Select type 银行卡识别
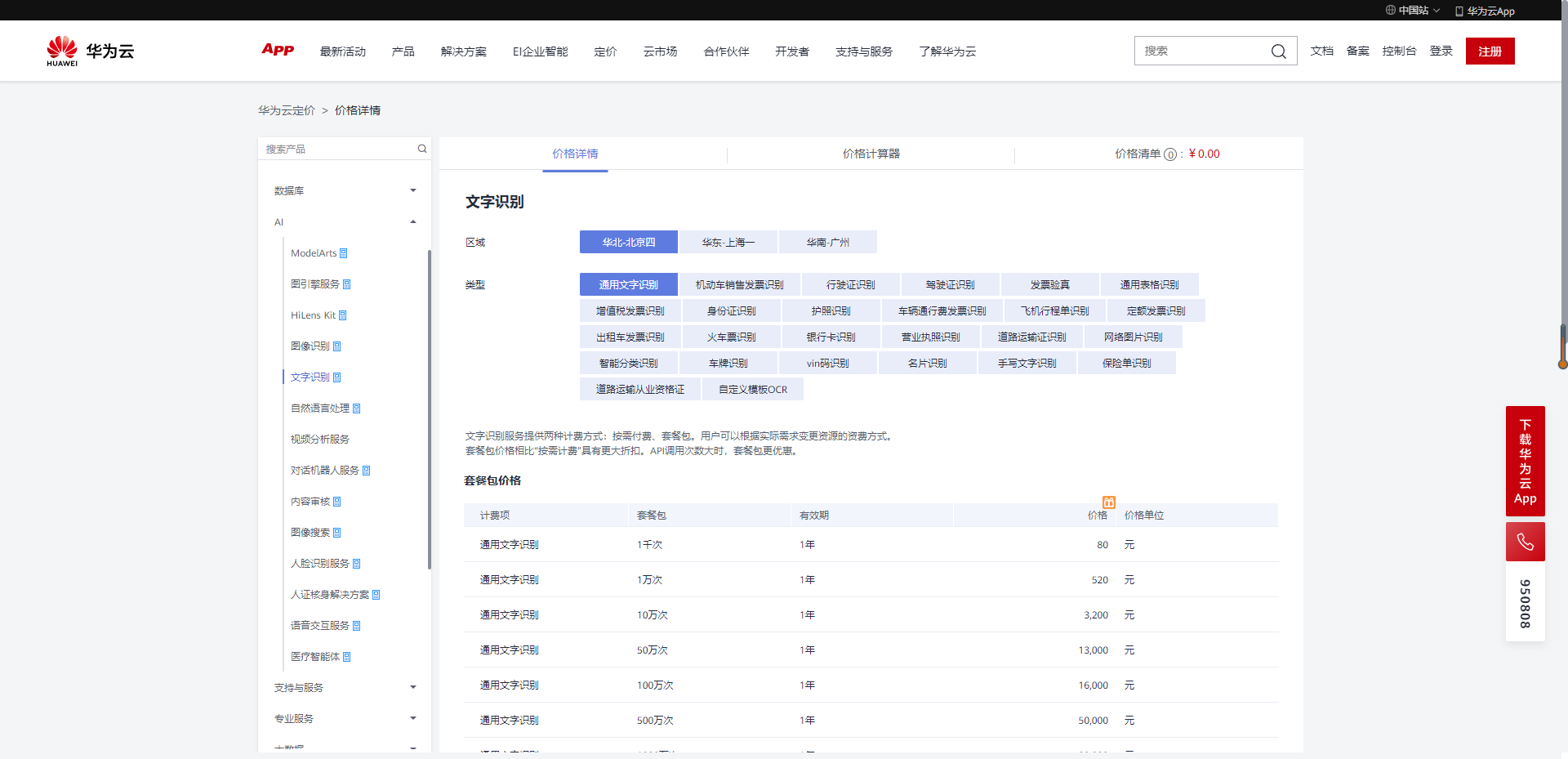This screenshot has width=1568, height=759. tap(831, 337)
